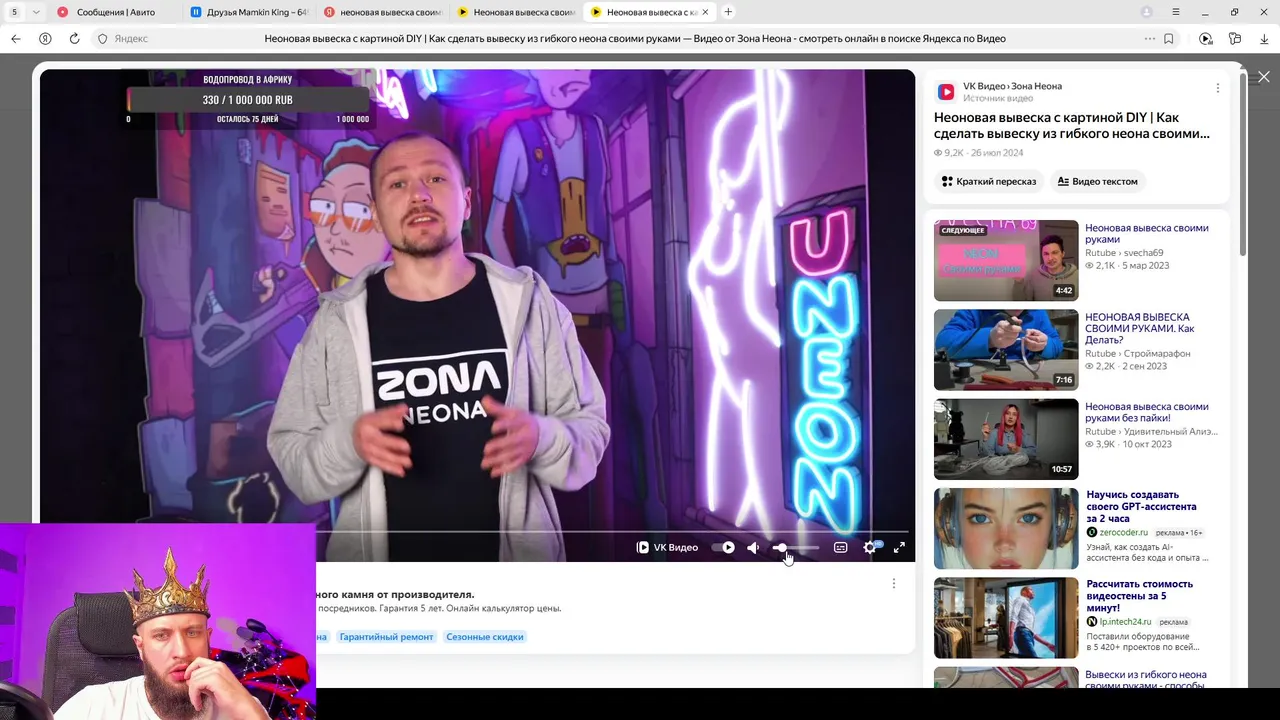Open 'Неоновая вывеска своими руками' svecha69 title
1280x720 pixels.
(1146, 234)
